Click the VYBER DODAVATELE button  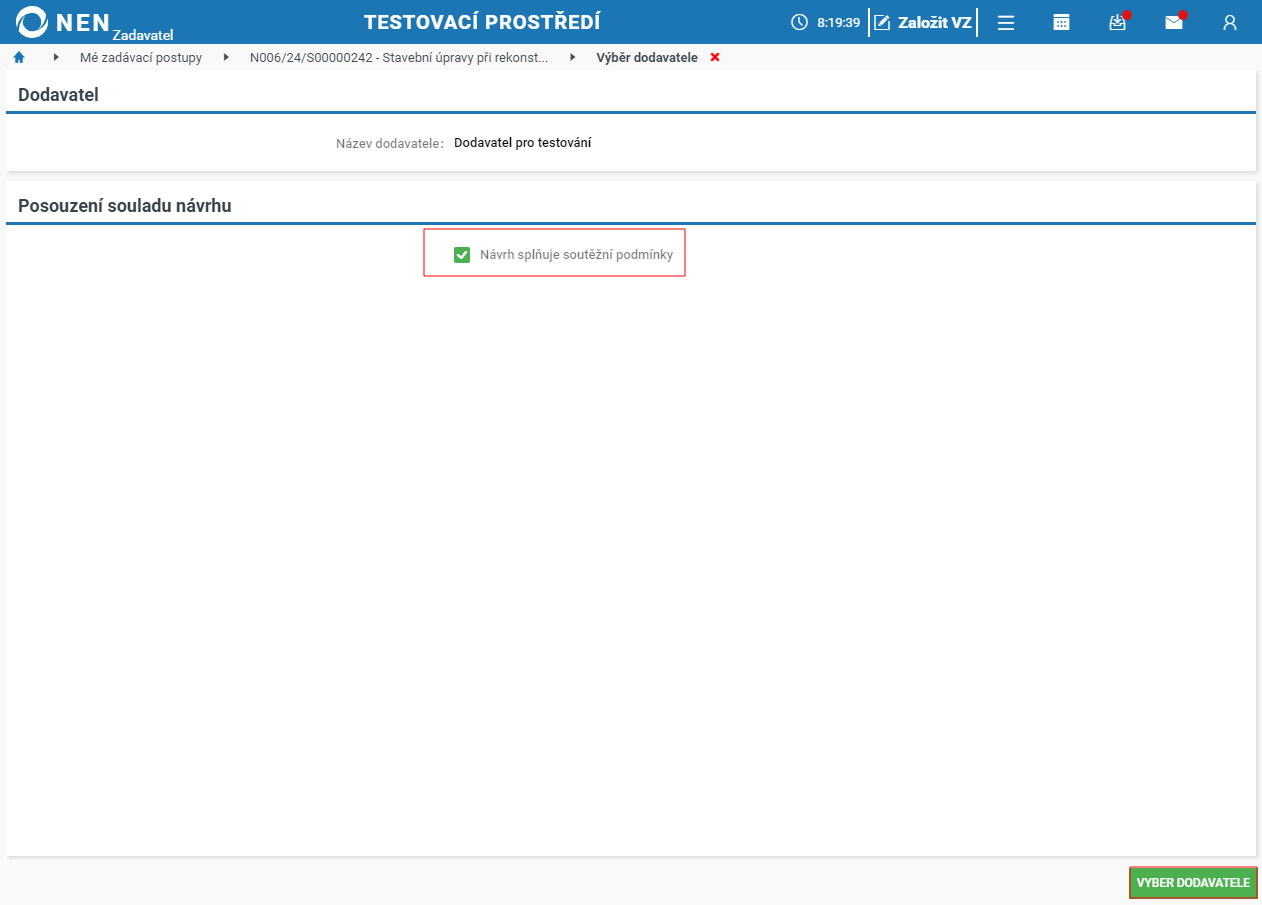[1193, 883]
